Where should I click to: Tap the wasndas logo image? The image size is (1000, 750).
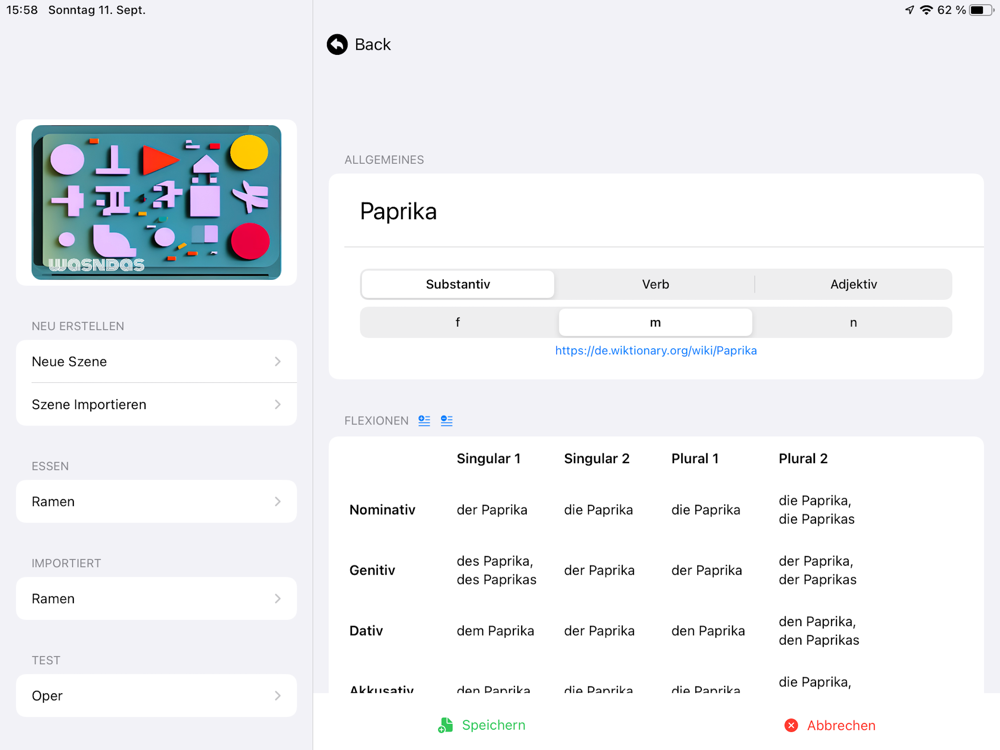click(x=156, y=203)
